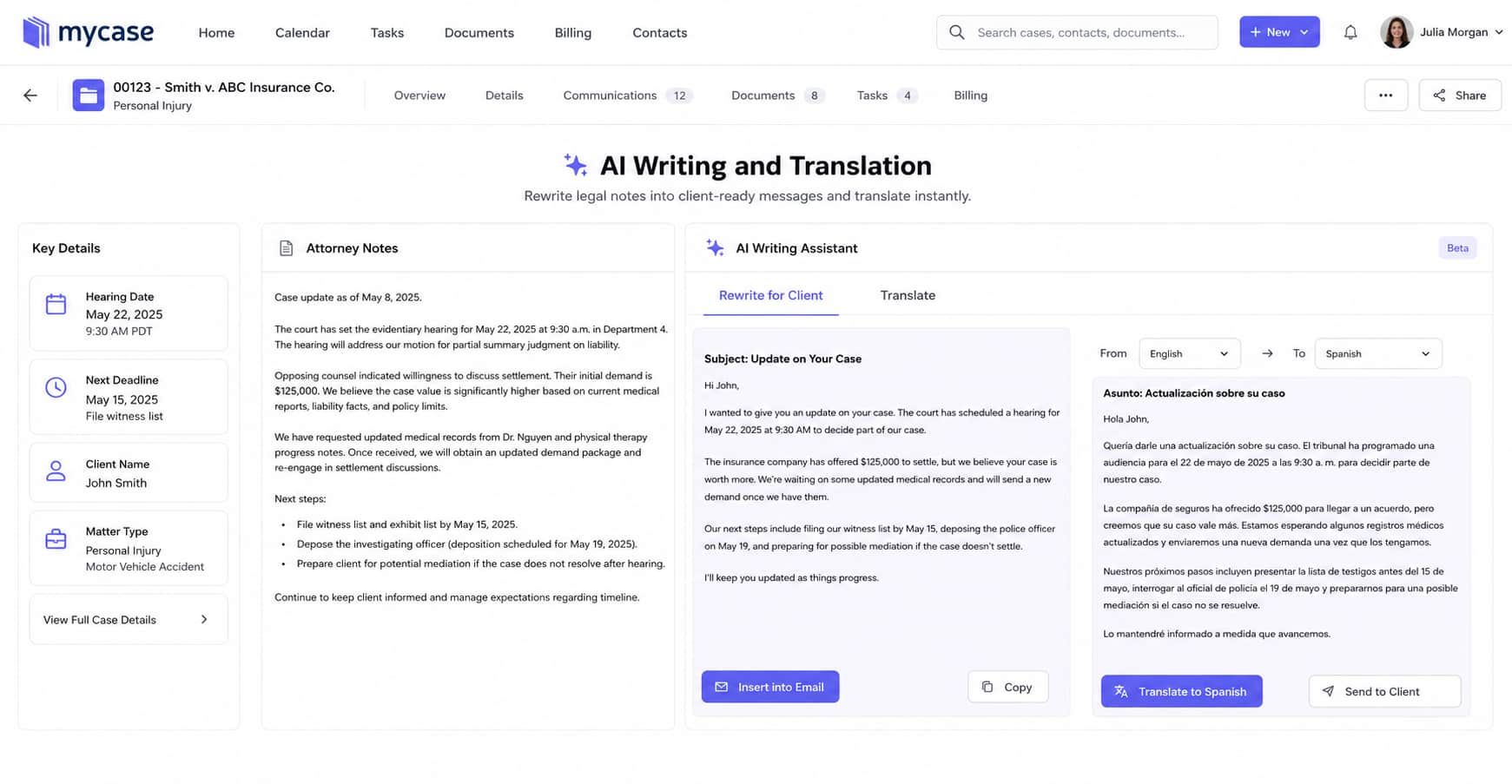The image size is (1512, 784).
Task: Click the bullet 'Depose the investigating officer'
Action: (x=466, y=544)
